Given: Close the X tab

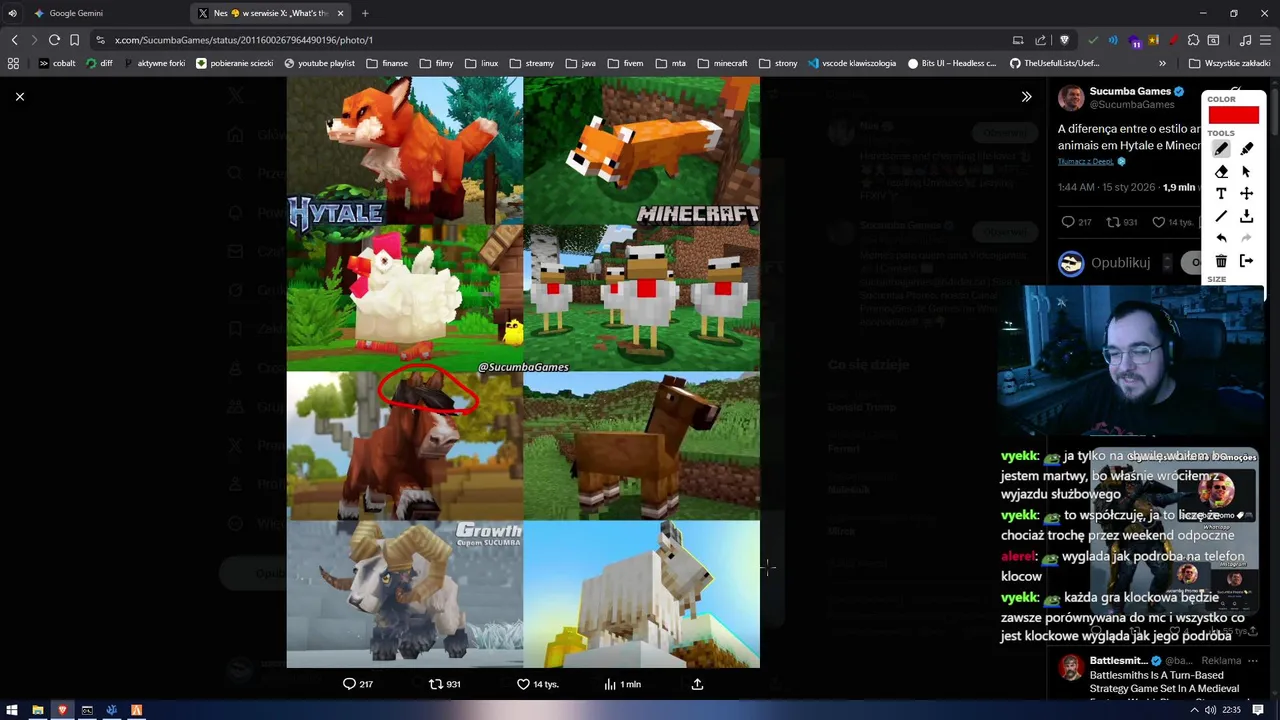Looking at the screenshot, I should (x=340, y=13).
